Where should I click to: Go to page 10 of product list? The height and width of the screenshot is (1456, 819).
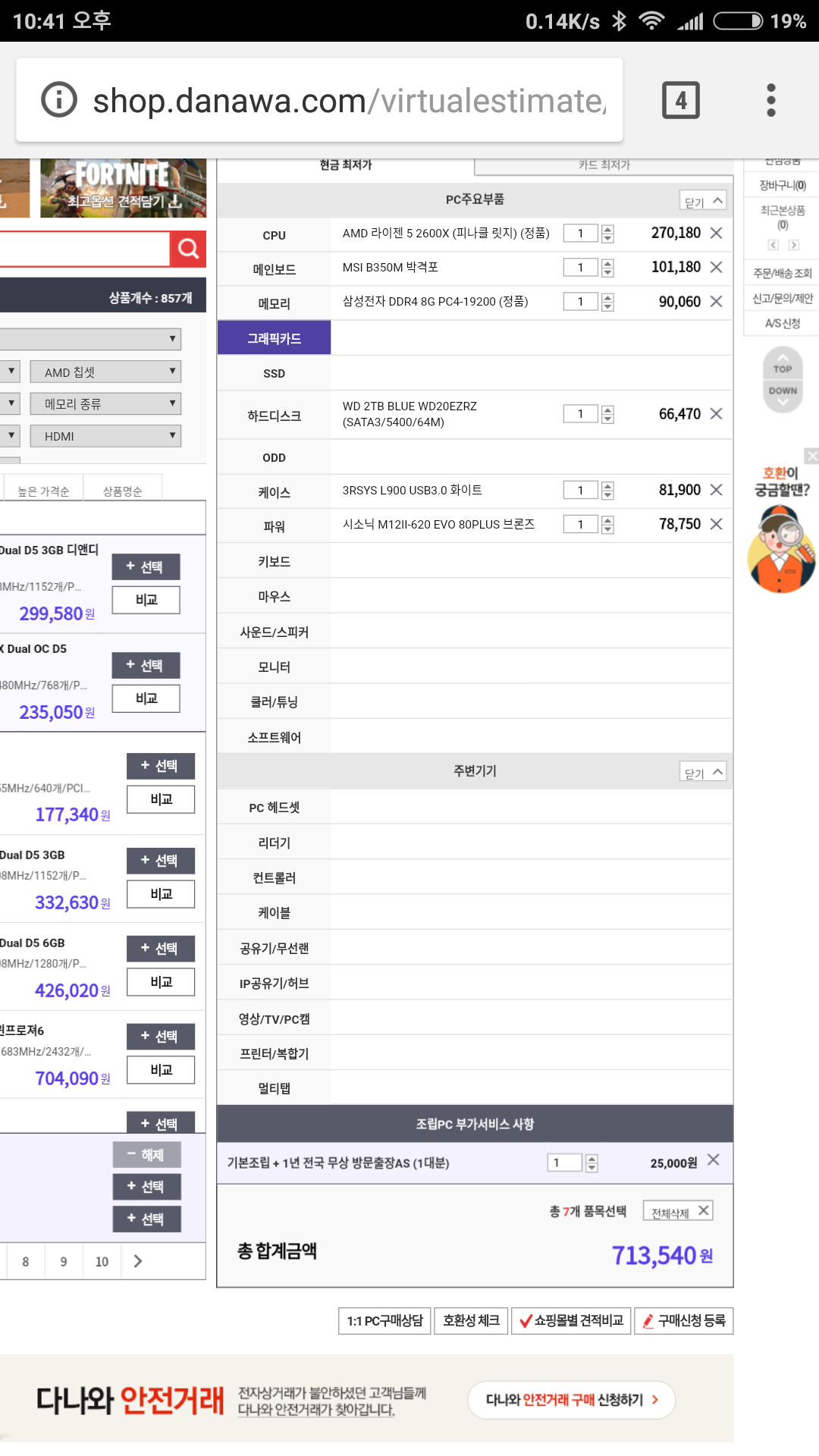pos(102,1261)
